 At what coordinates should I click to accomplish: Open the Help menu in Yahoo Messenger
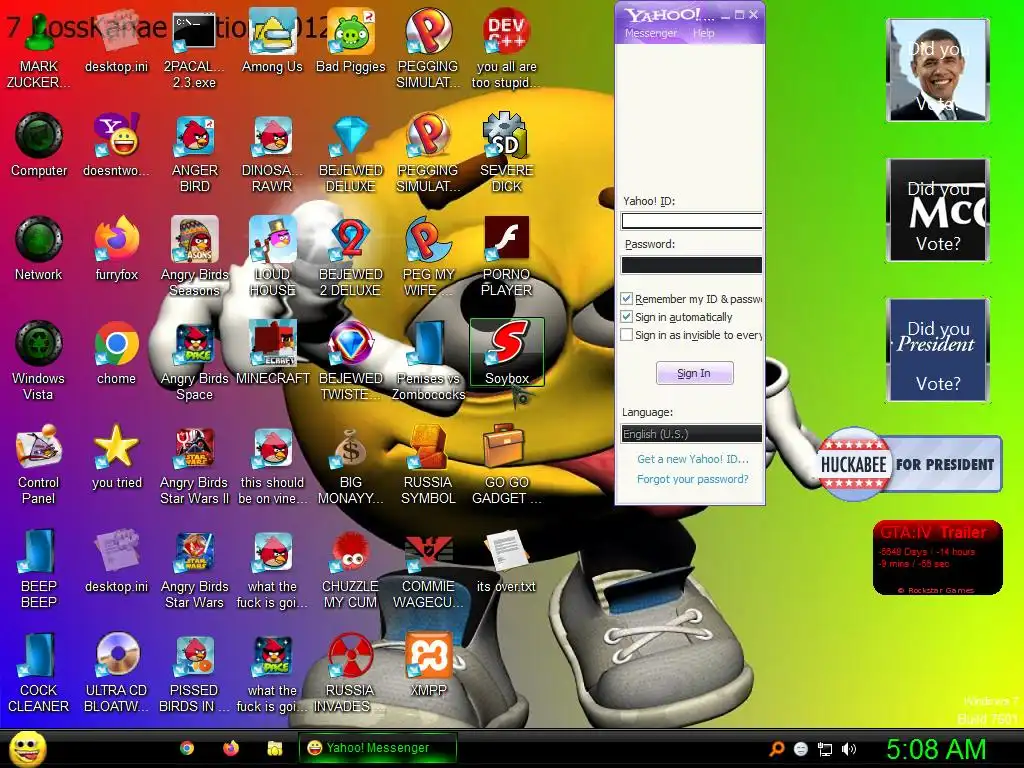coord(703,33)
